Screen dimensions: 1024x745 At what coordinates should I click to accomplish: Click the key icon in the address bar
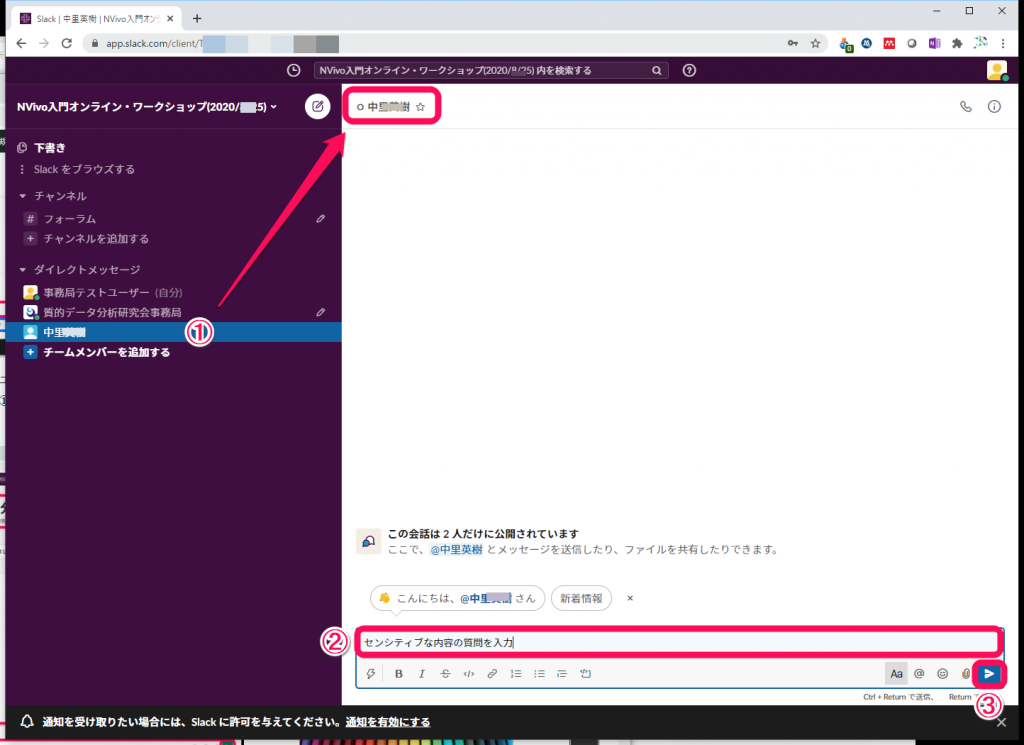pyautogui.click(x=793, y=43)
